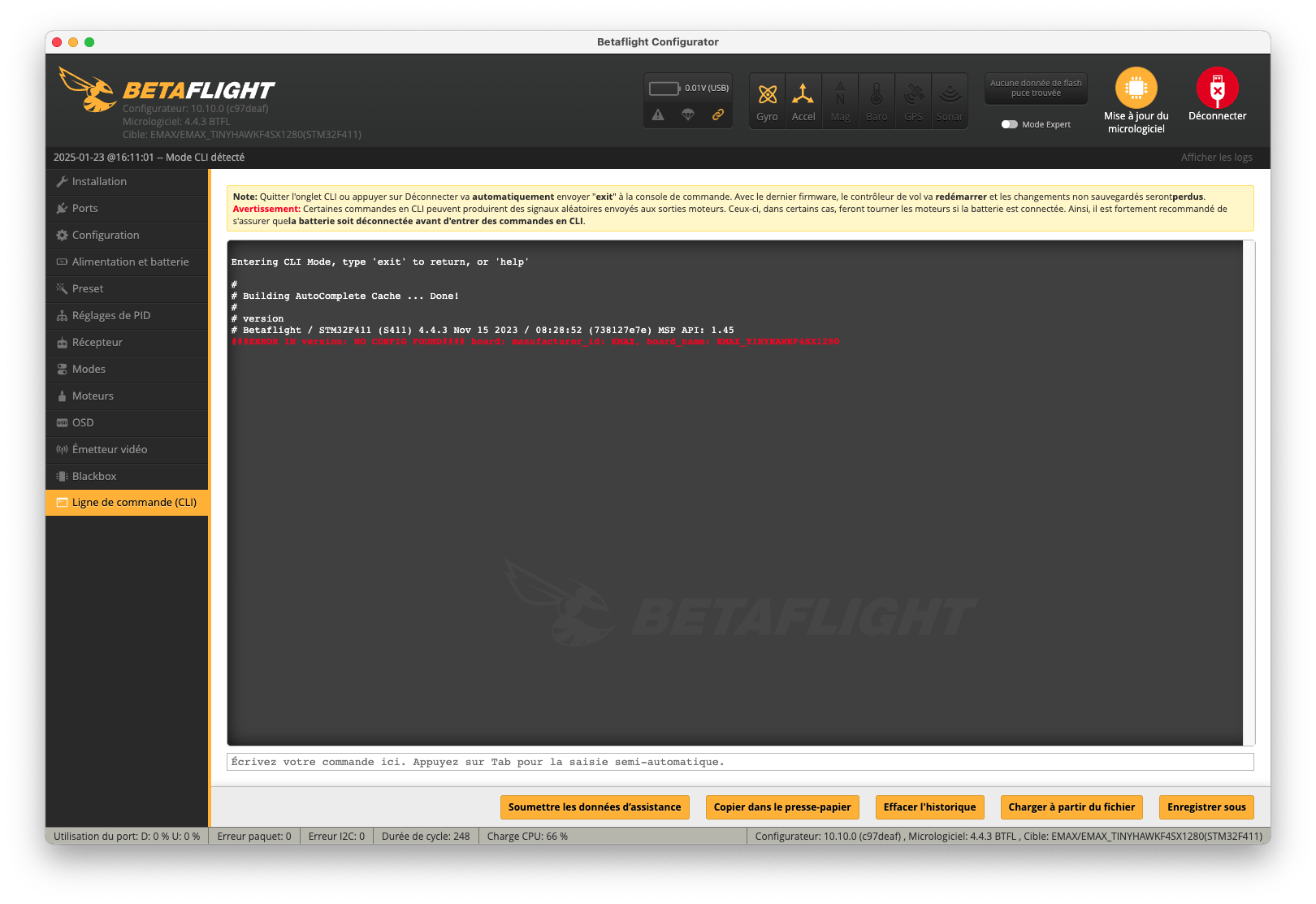The image size is (1316, 904).
Task: Click Soumettre les données d'assistance button
Action: (x=595, y=807)
